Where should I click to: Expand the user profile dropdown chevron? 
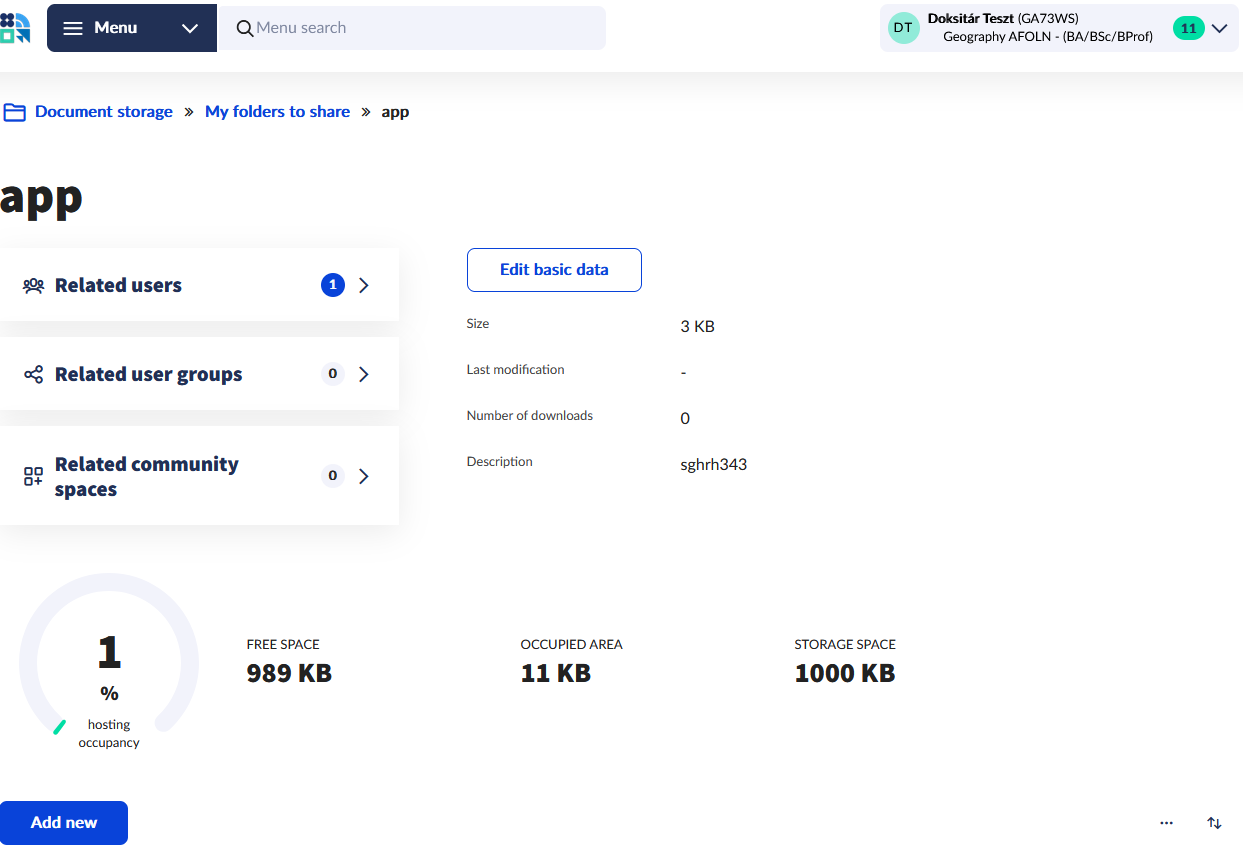click(x=1219, y=28)
